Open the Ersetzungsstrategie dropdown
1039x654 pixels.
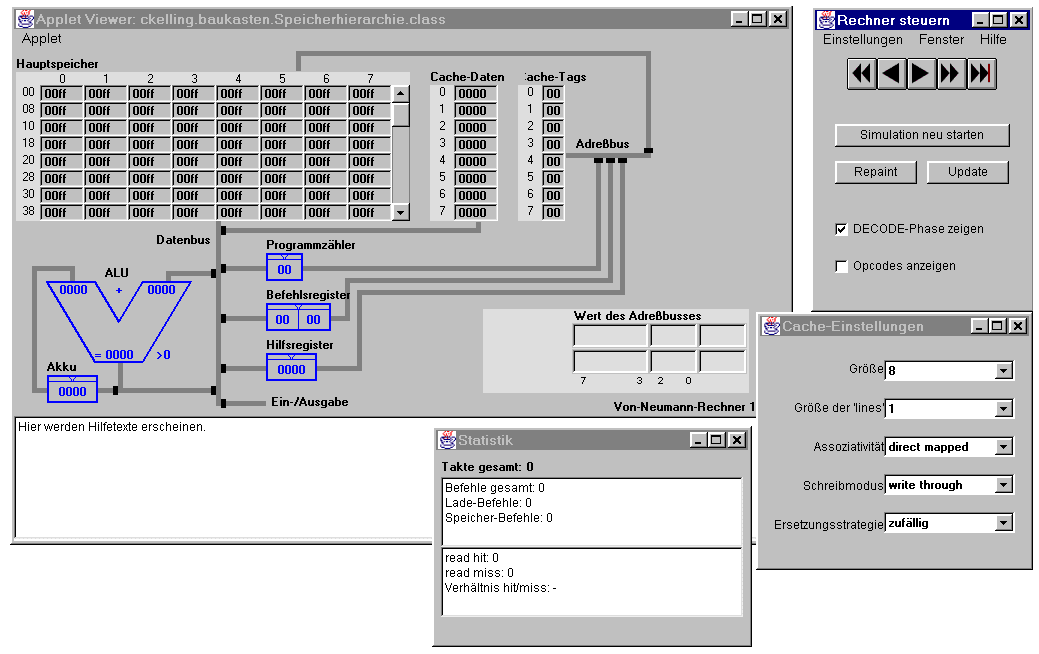pyautogui.click(x=1003, y=523)
